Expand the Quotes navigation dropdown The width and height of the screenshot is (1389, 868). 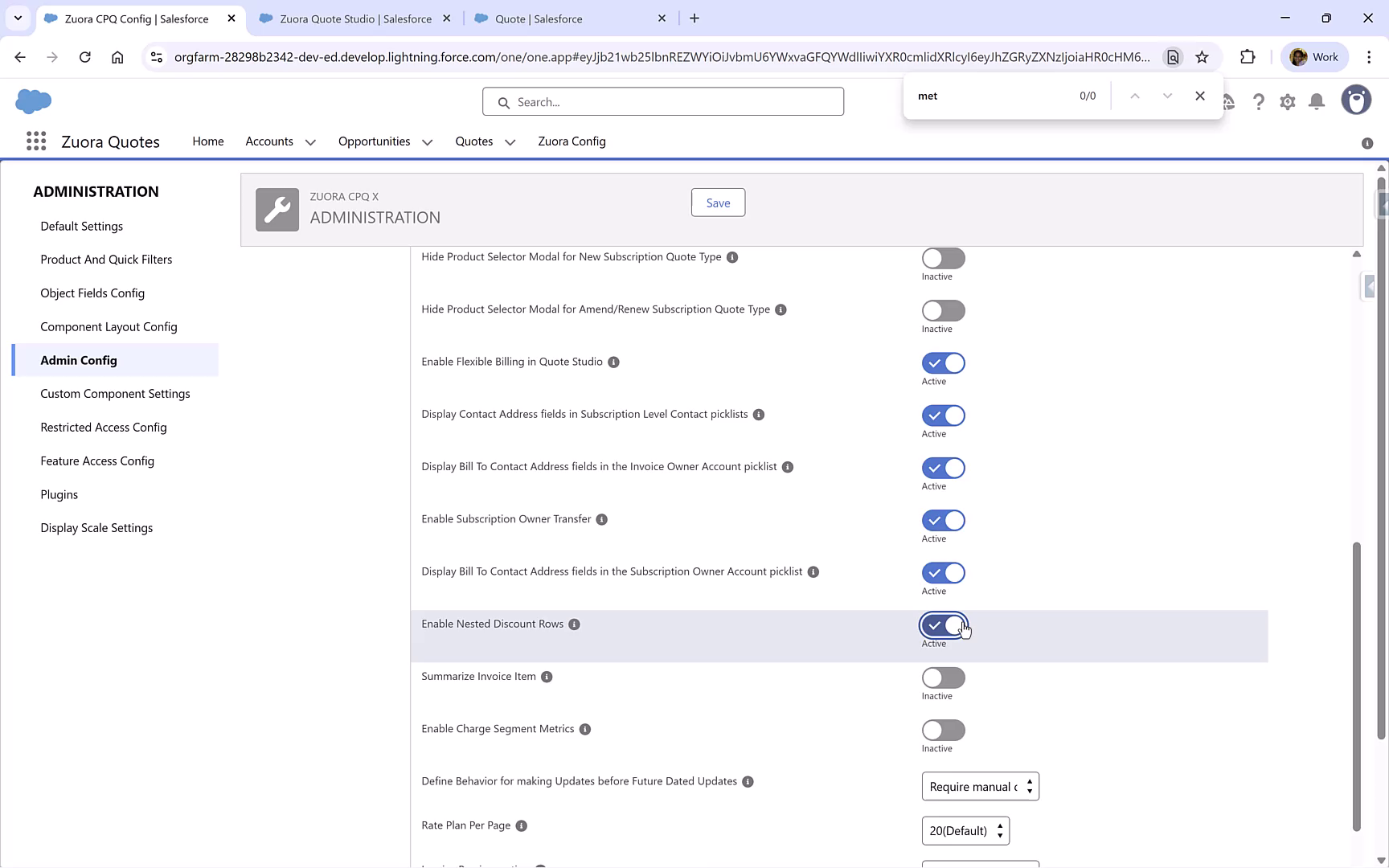[510, 141]
